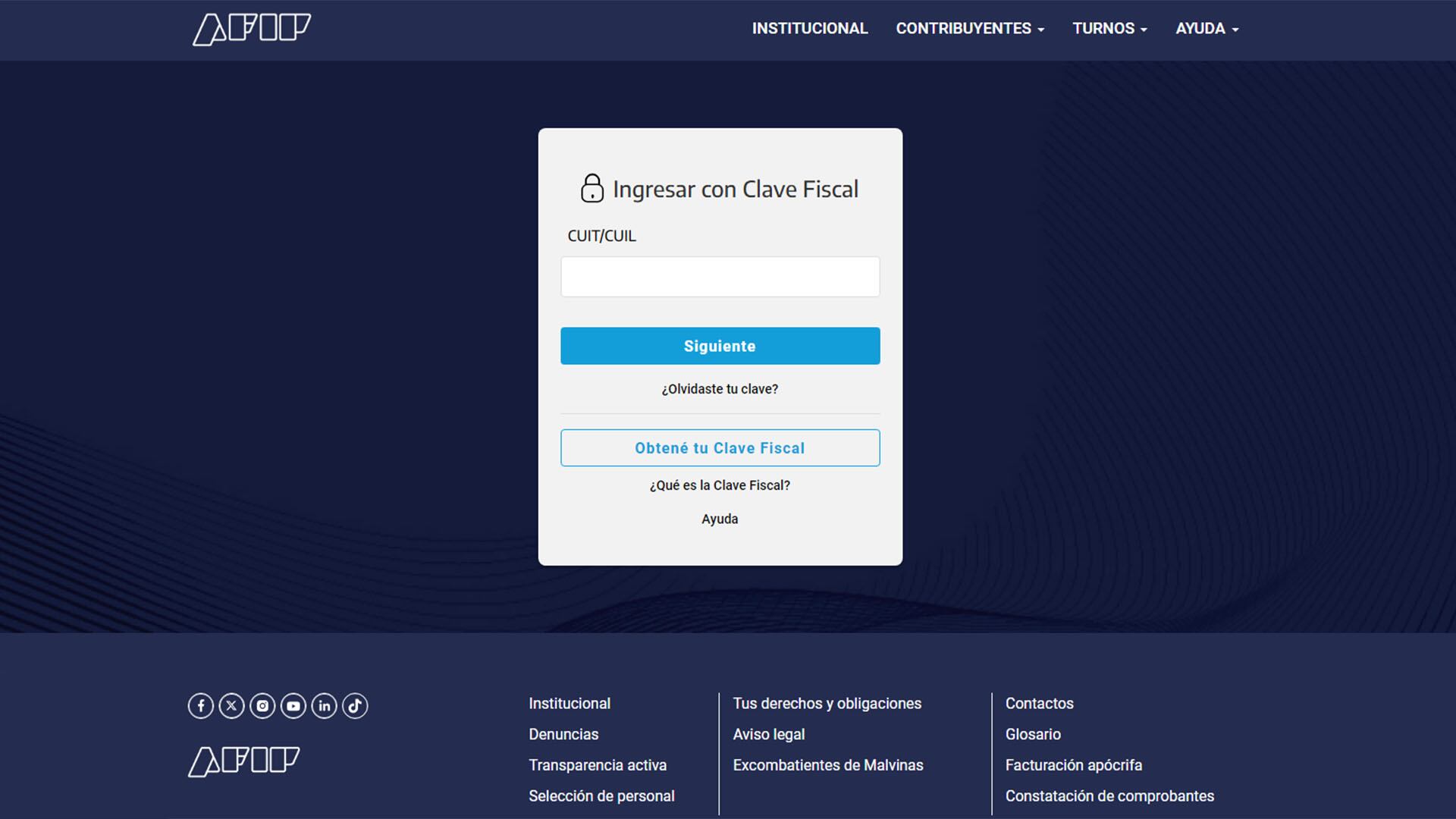Image resolution: width=1456 pixels, height=819 pixels.
Task: Click the AFIP logo in the header
Action: pos(252,29)
